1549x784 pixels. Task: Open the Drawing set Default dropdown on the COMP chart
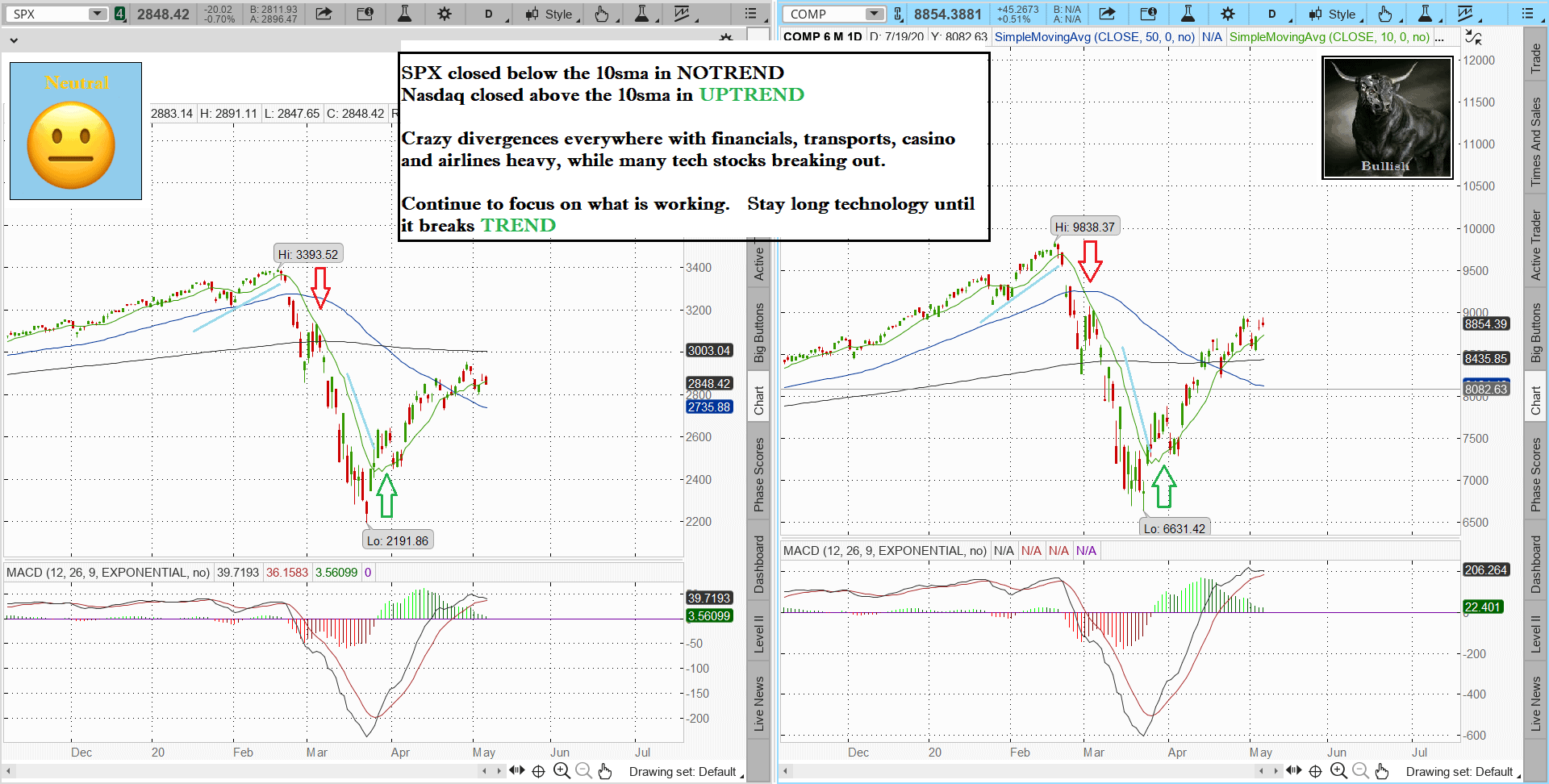[1462, 772]
